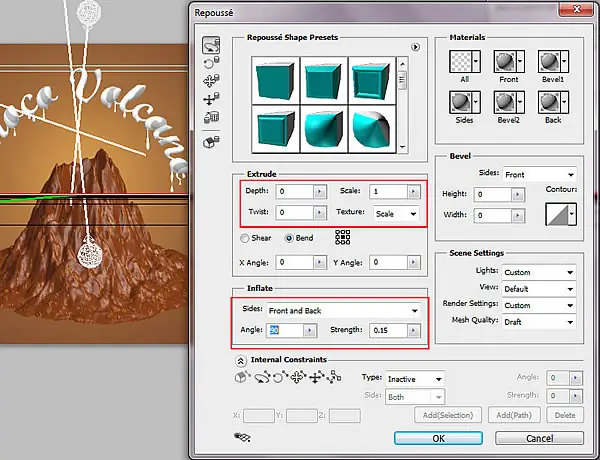Choose the first cube shape preset thumbnail
The image size is (600, 460).
276,80
